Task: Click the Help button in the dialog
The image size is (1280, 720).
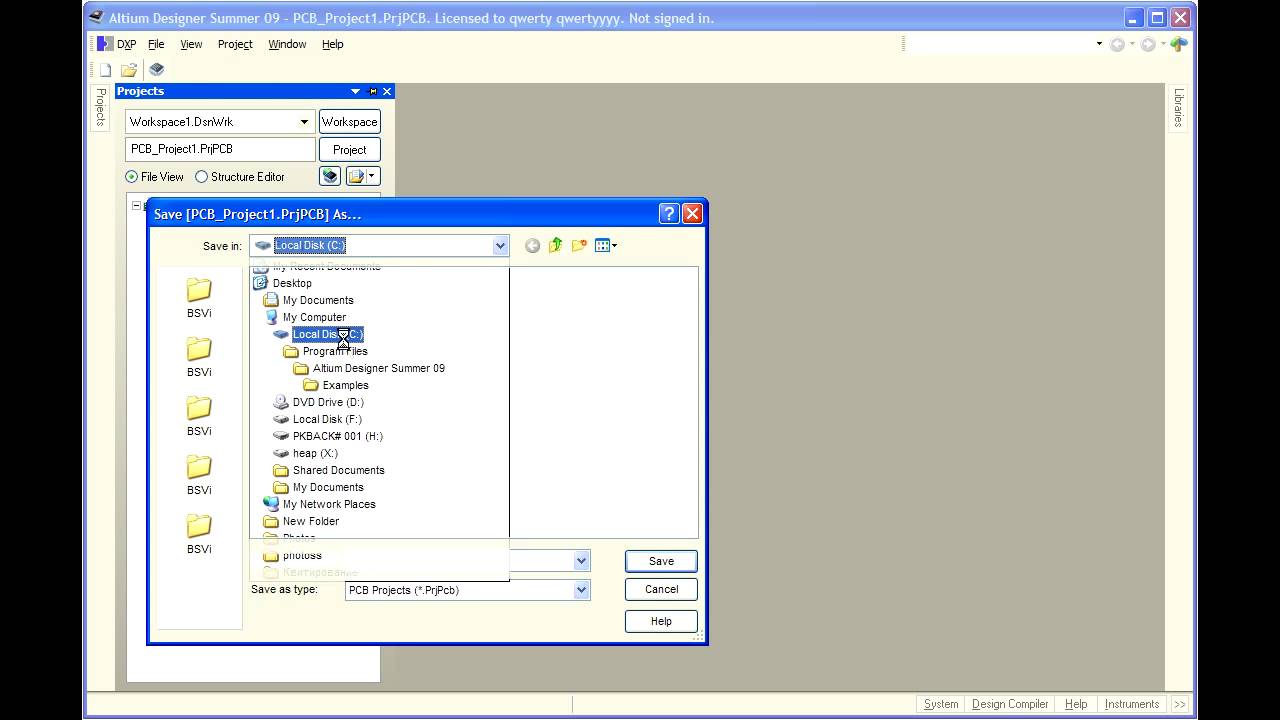Action: pyautogui.click(x=661, y=621)
